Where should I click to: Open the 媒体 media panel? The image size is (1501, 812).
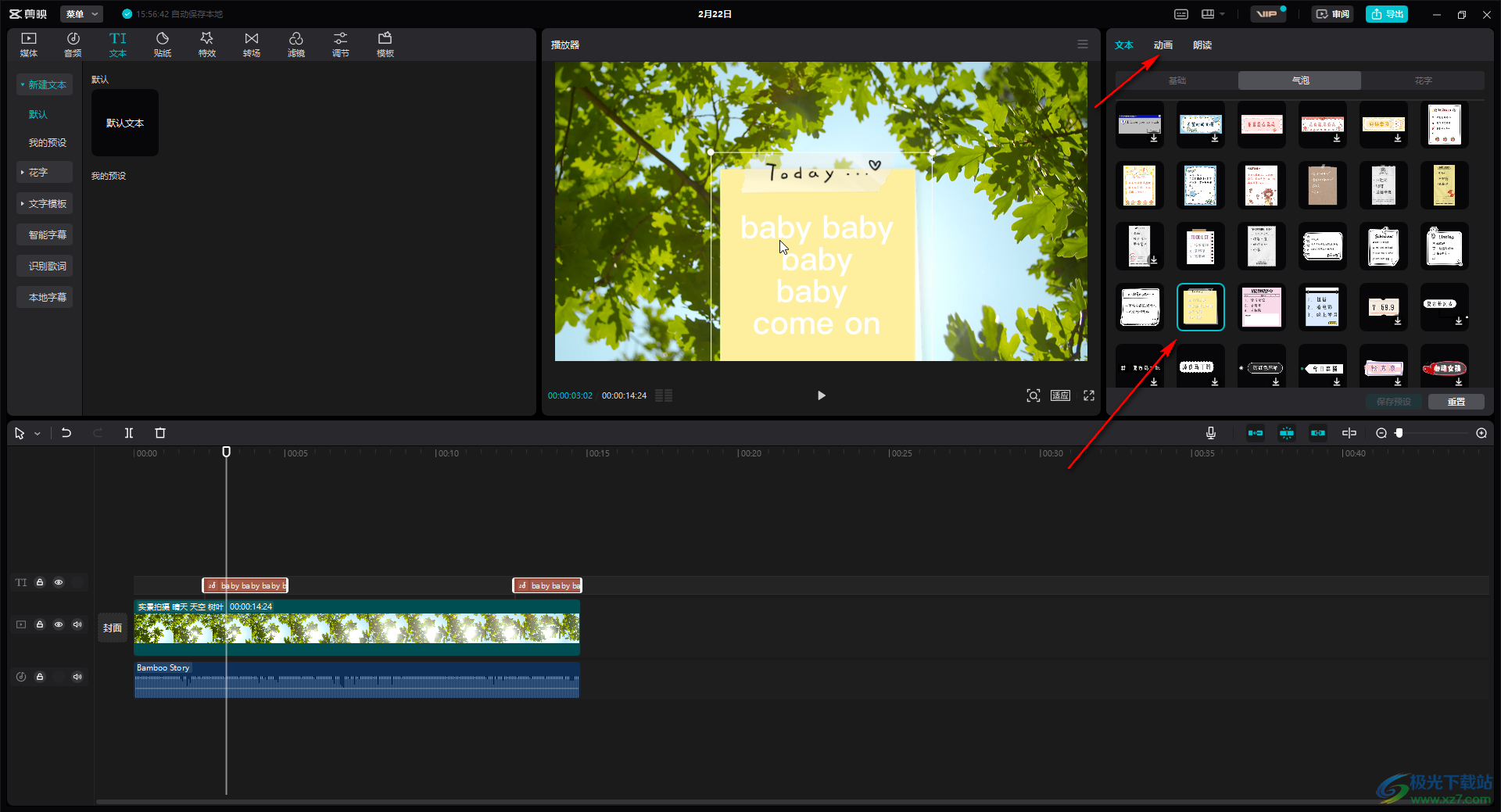click(29, 45)
